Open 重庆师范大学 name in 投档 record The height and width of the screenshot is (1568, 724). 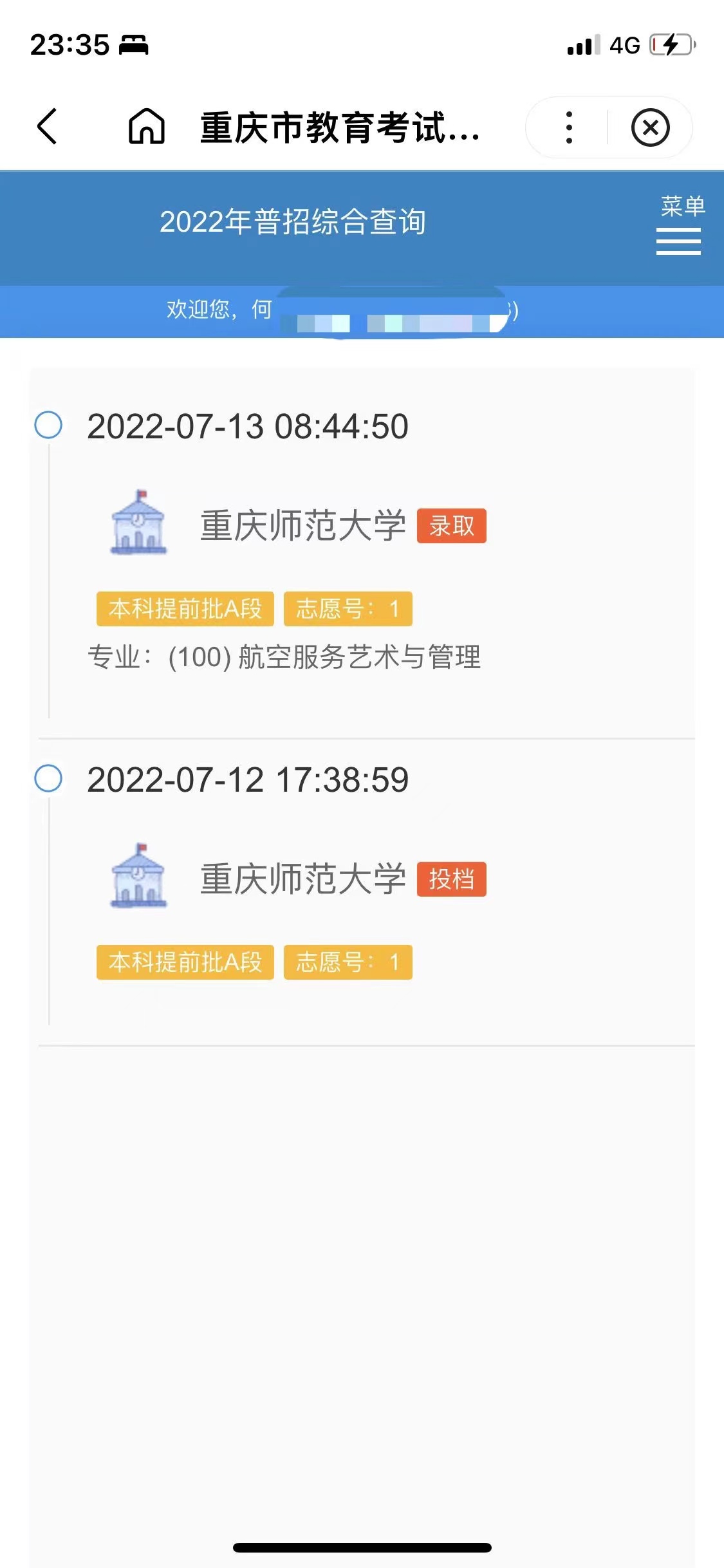pyautogui.click(x=303, y=879)
